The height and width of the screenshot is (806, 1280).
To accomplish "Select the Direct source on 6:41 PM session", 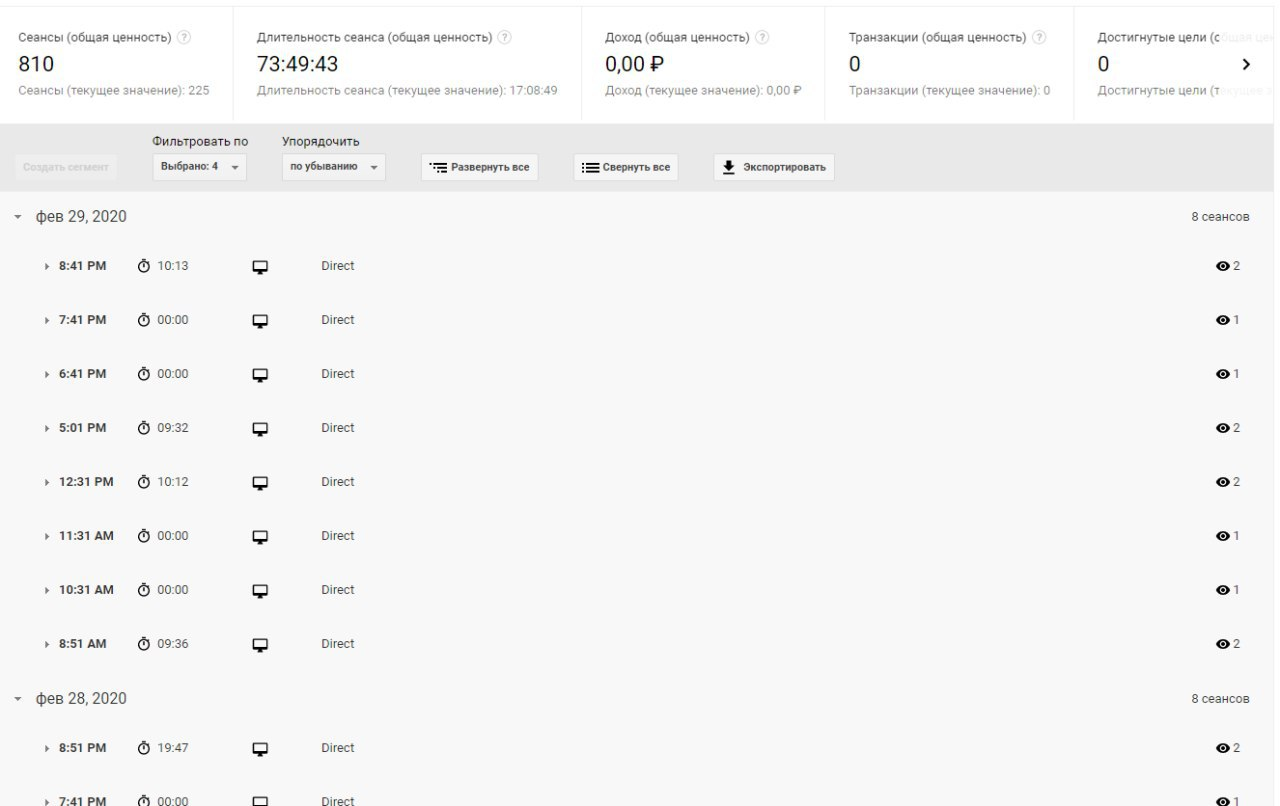I will [338, 374].
